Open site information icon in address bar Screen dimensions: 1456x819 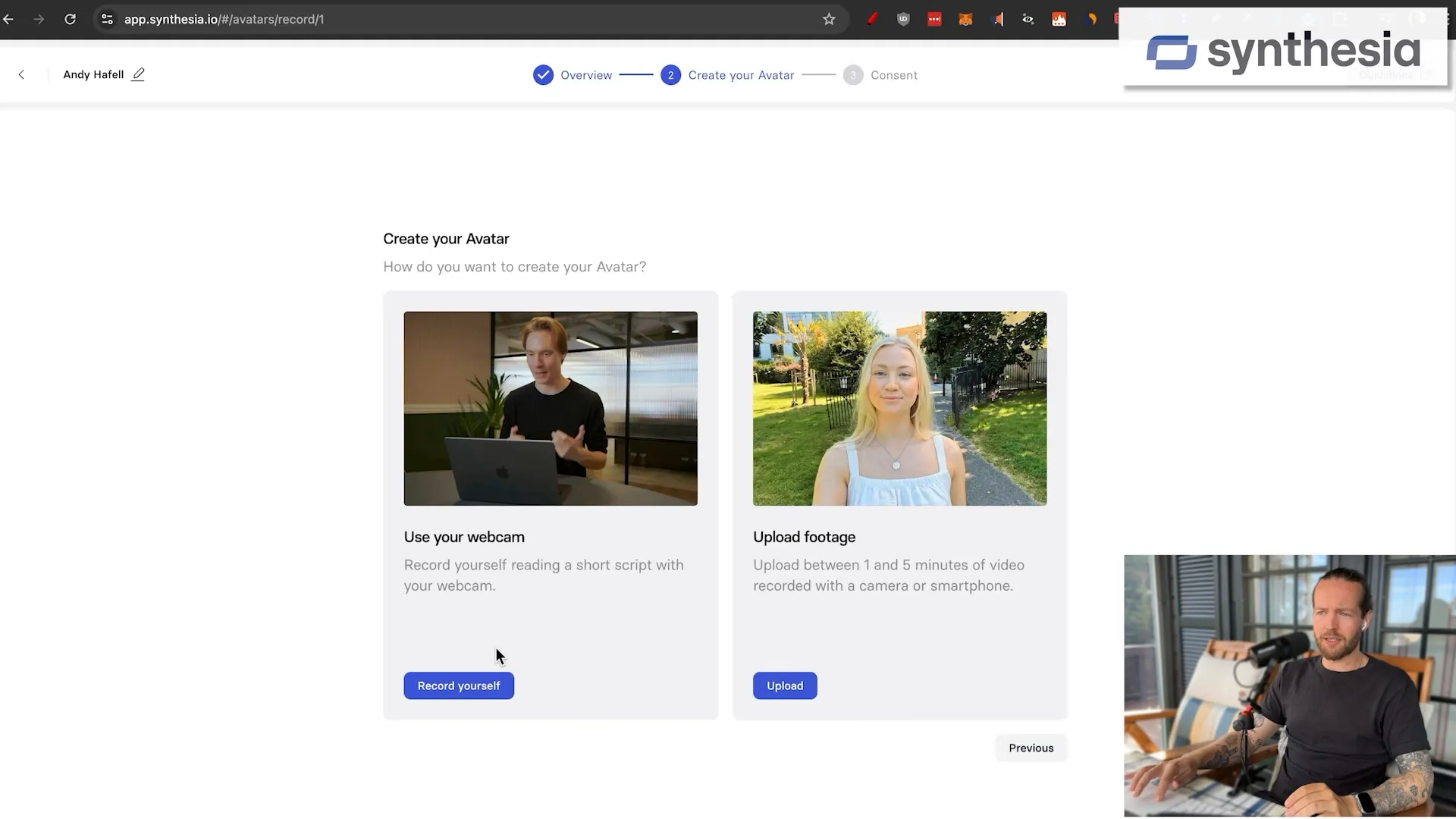107,19
